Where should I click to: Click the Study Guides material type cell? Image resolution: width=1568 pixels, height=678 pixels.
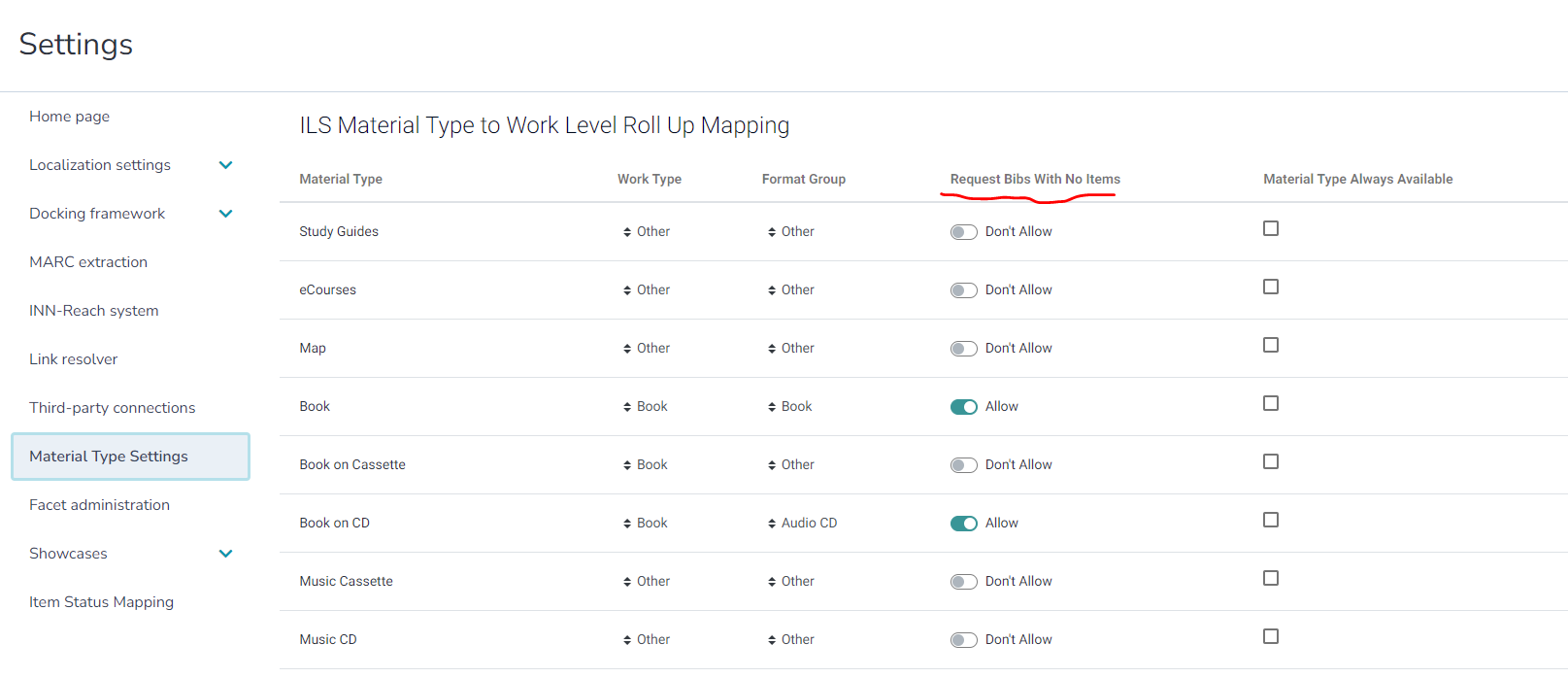339,231
